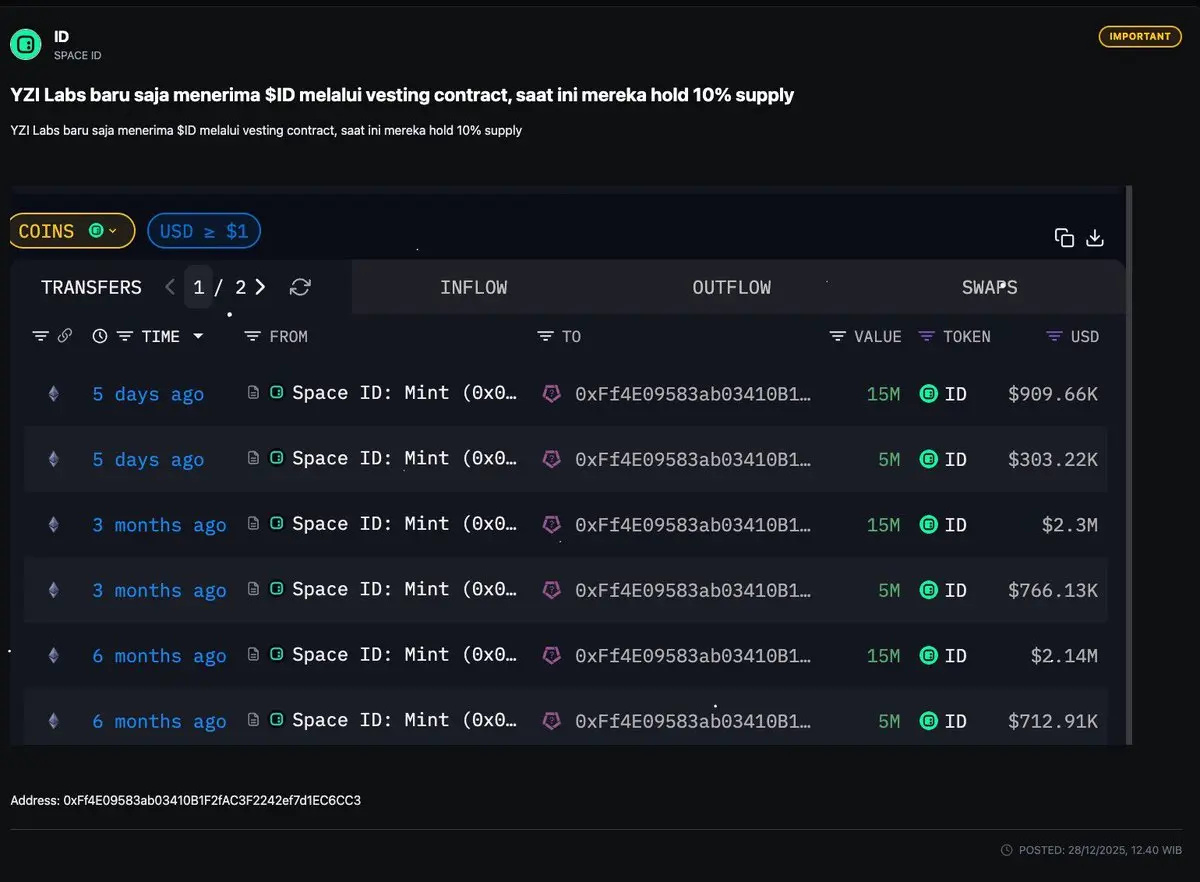Image resolution: width=1200 pixels, height=882 pixels.
Task: Click the Space ID logo at top left
Action: tap(26, 44)
